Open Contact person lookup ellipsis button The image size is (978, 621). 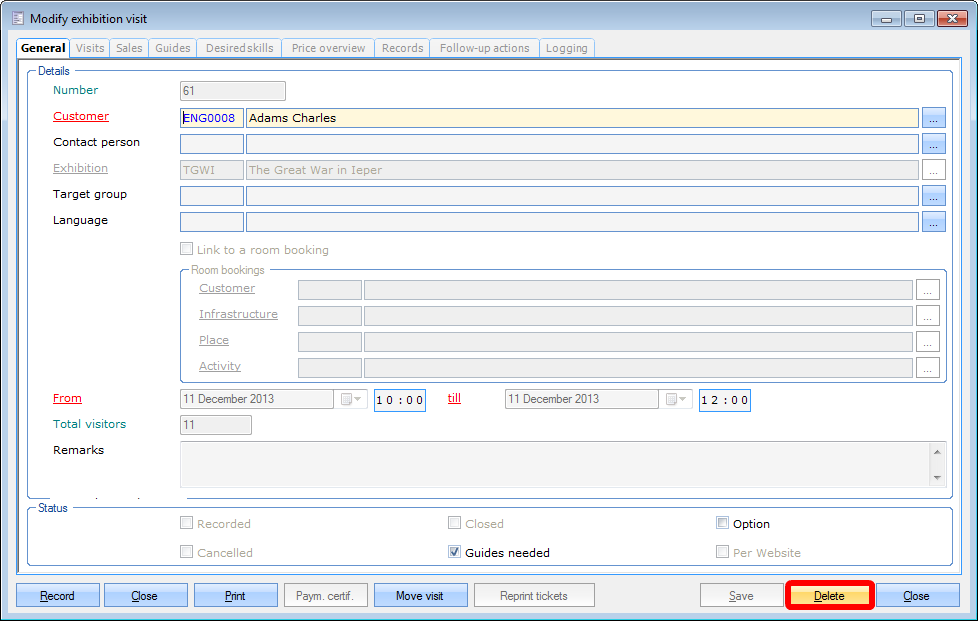933,144
